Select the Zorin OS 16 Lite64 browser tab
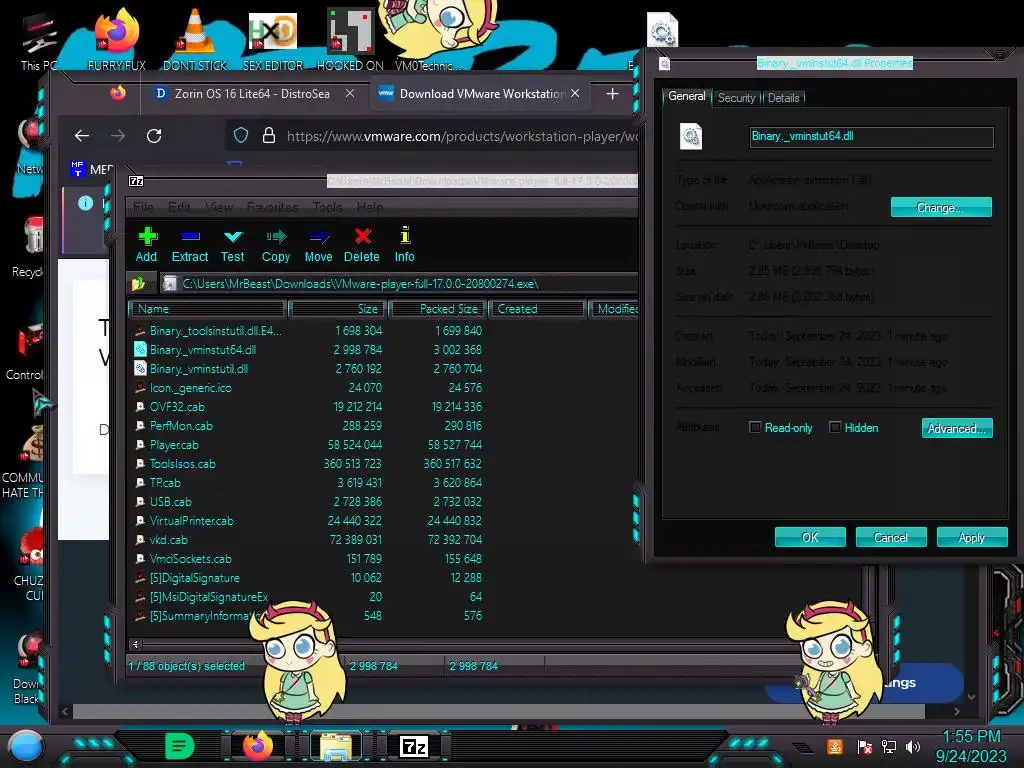 coord(251,93)
